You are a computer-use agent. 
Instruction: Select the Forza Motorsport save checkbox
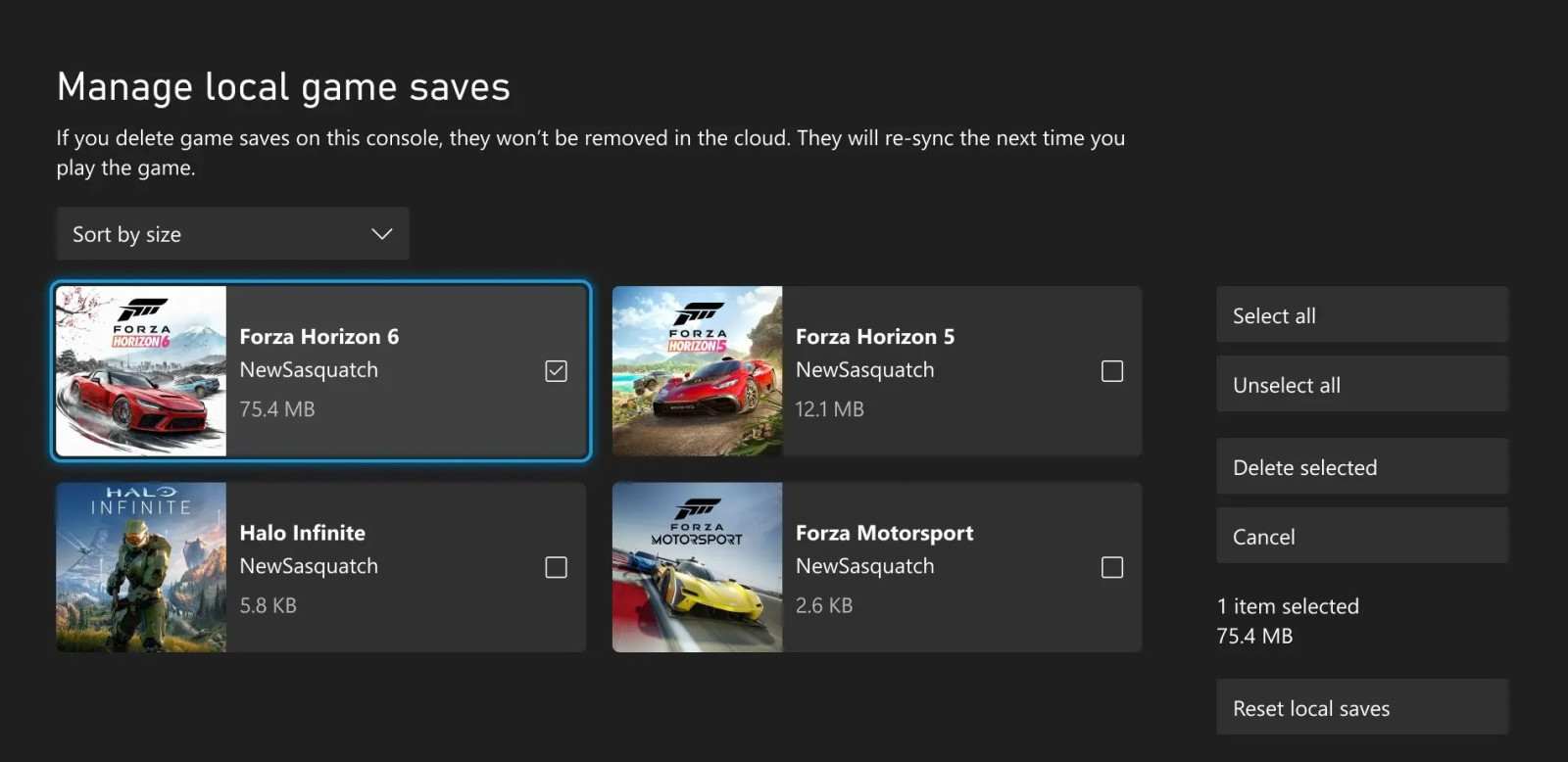[x=1112, y=567]
